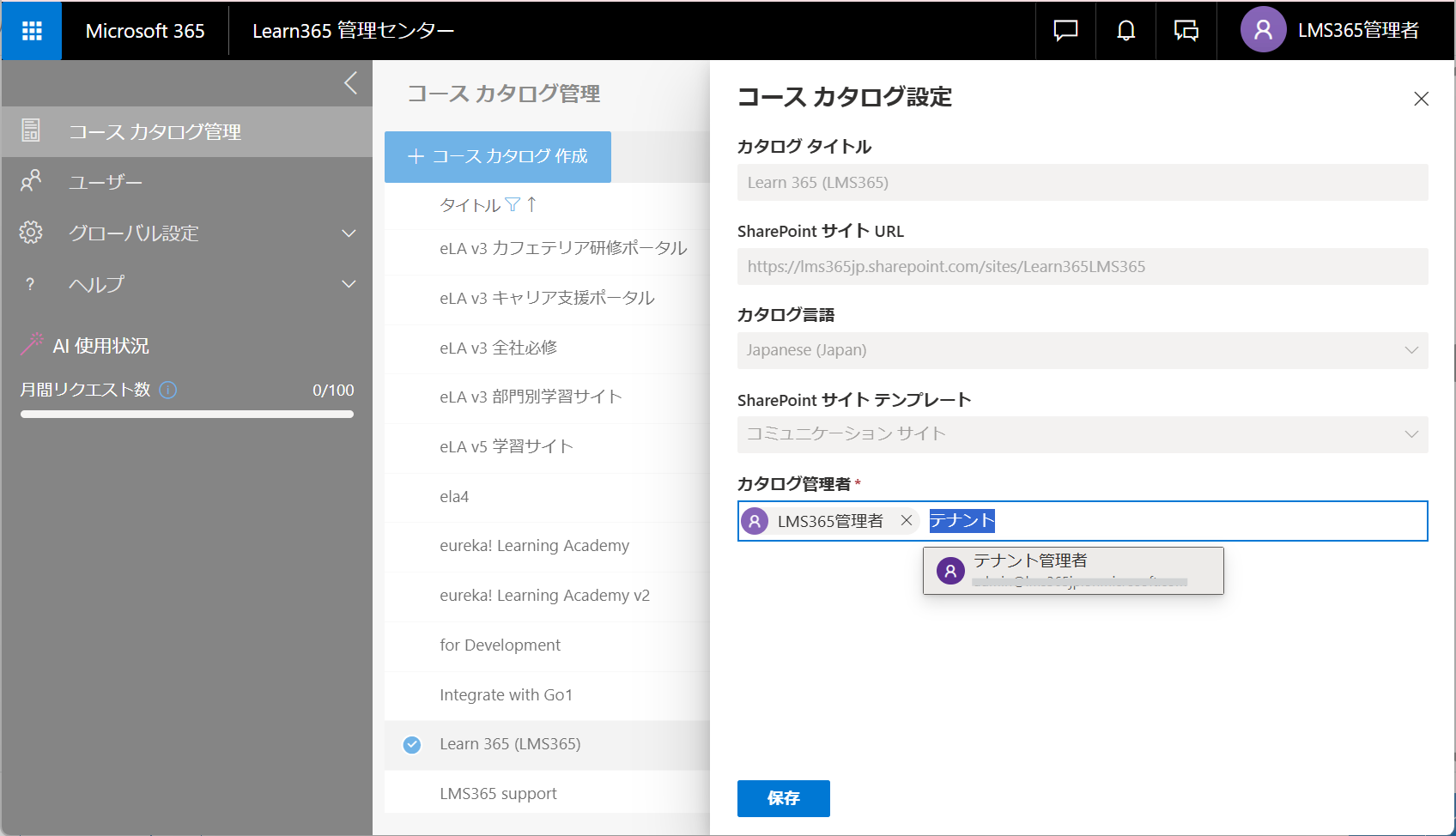
Task: Select テナント管理者 from suggestion list
Action: [x=1073, y=571]
